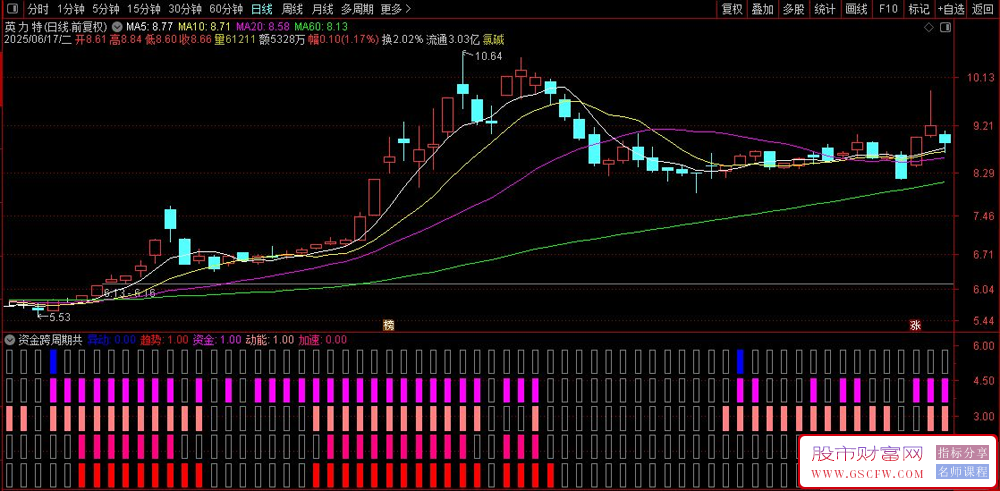This screenshot has width=1000, height=491.
Task: Click the MA10: 8.71 label
Action: [204, 27]
